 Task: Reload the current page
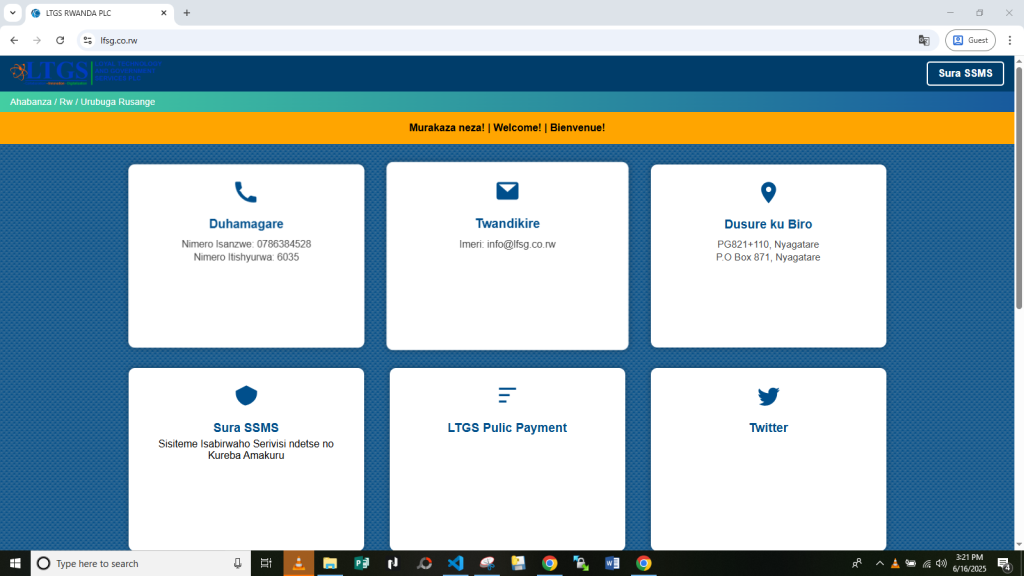point(60,40)
